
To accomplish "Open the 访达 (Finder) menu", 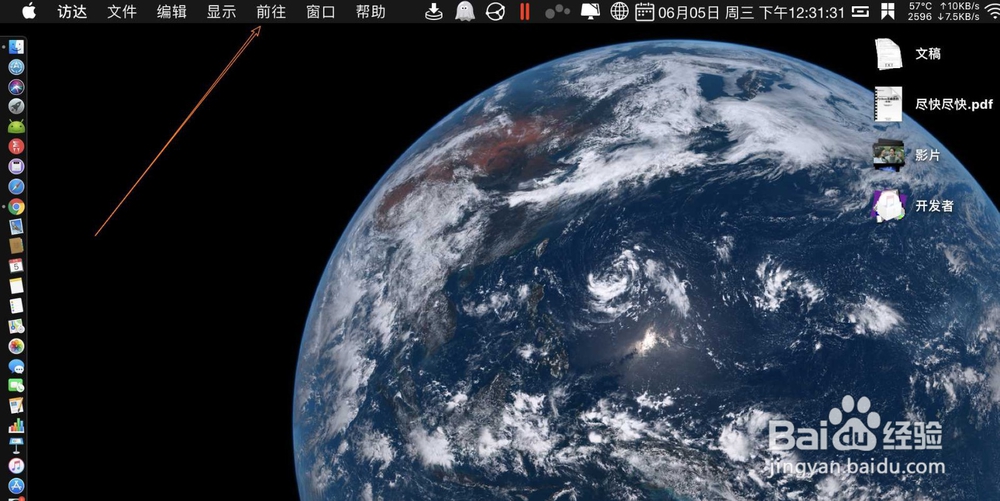I will (x=72, y=11).
